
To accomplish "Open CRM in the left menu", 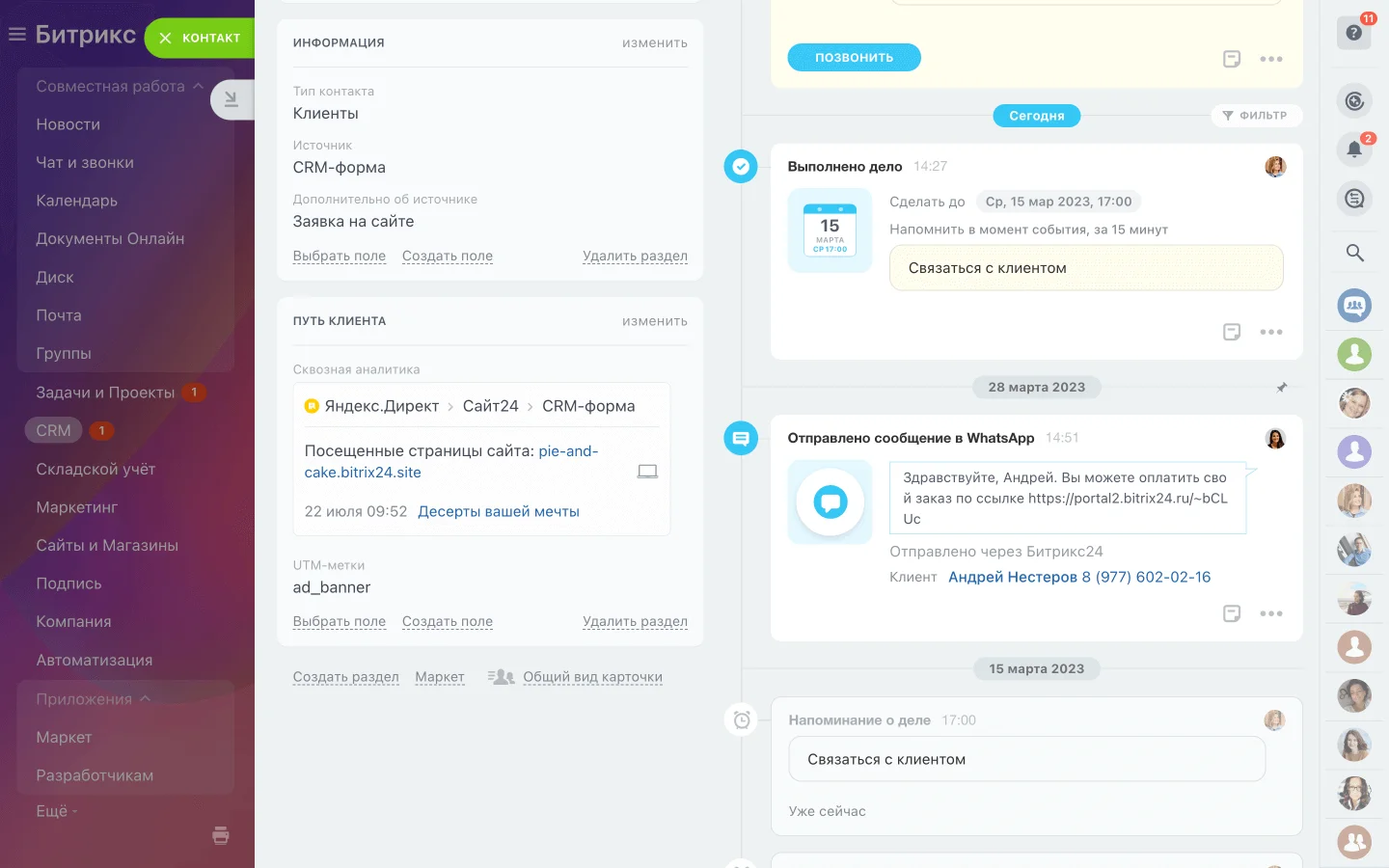I will (53, 431).
